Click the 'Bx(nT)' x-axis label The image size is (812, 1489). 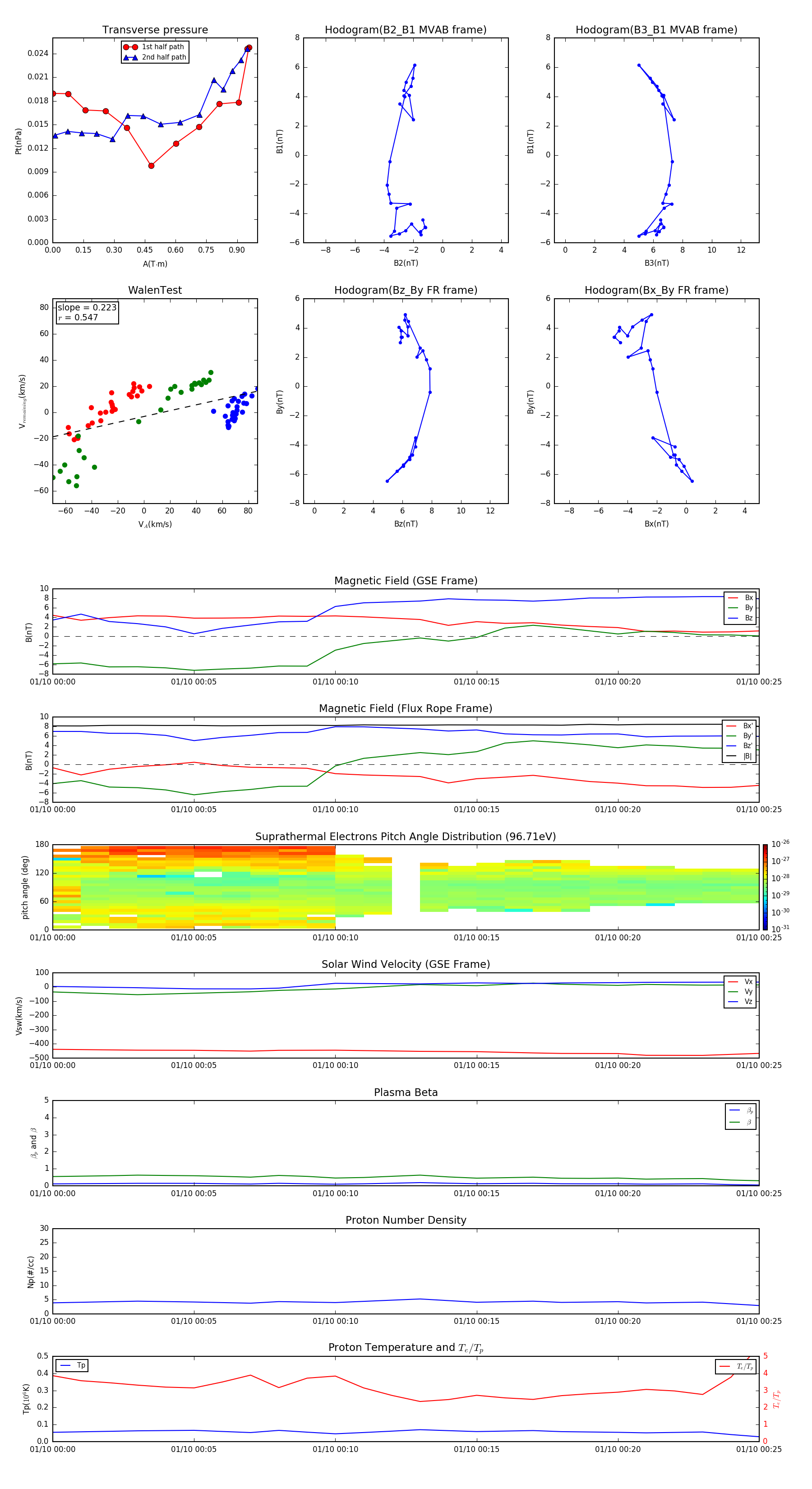pos(656,524)
